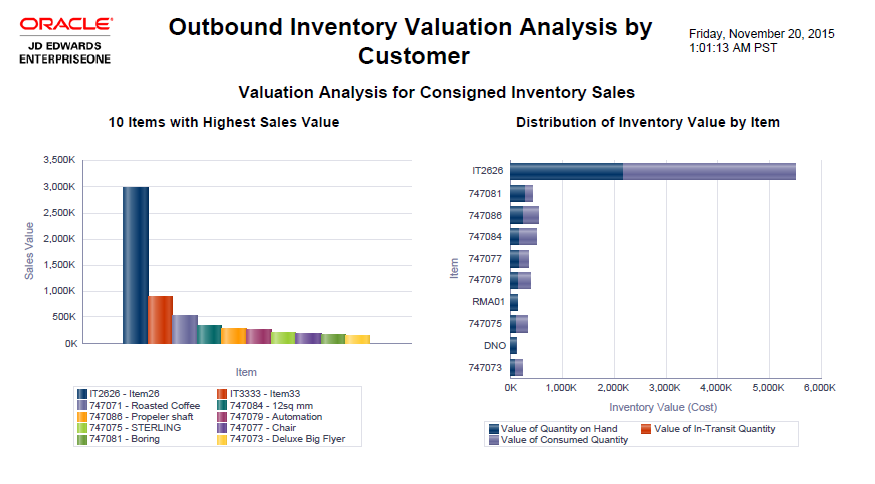Viewport: 875px width, 484px height.
Task: Click the 747081 - Boring legend swatch
Action: [82, 439]
